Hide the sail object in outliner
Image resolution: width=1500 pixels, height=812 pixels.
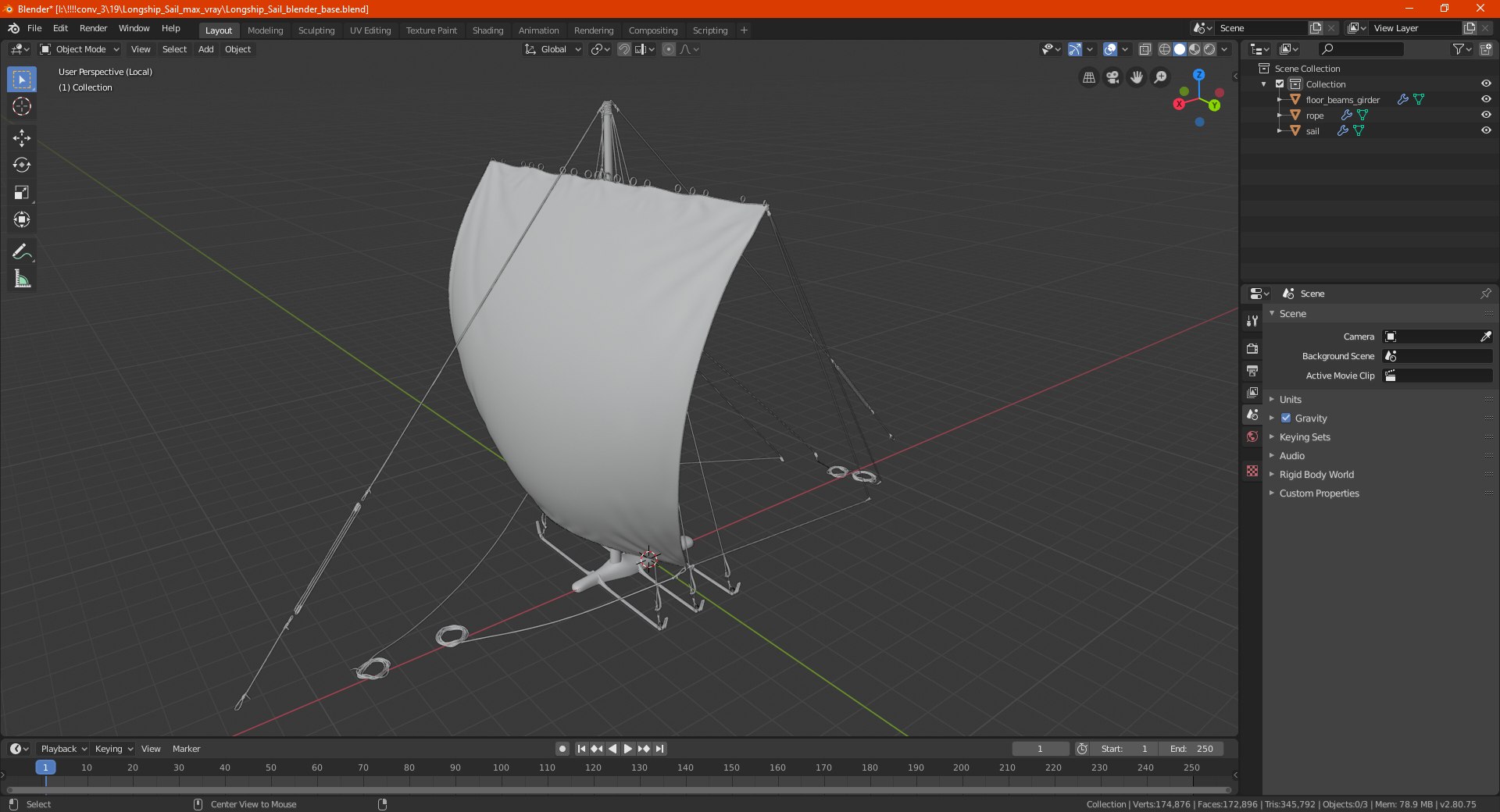click(1486, 130)
